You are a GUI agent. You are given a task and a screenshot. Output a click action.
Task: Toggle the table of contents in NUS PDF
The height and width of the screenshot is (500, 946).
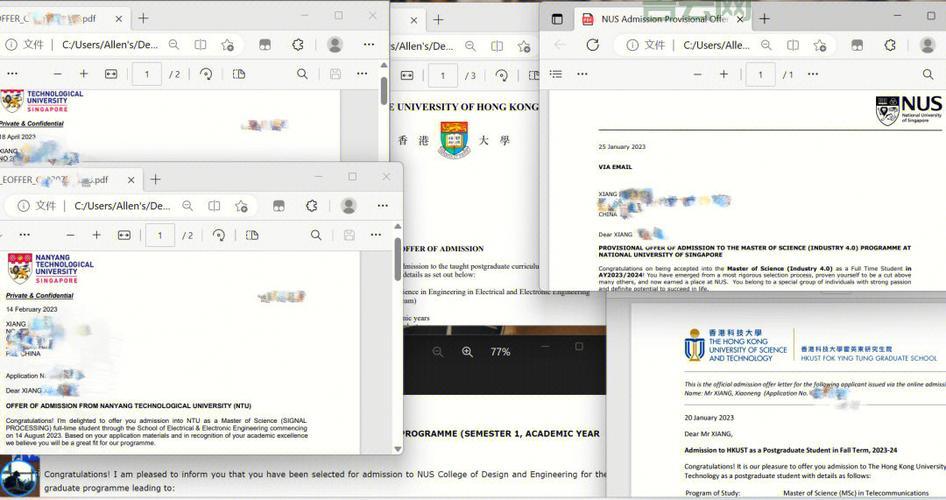coord(556,74)
